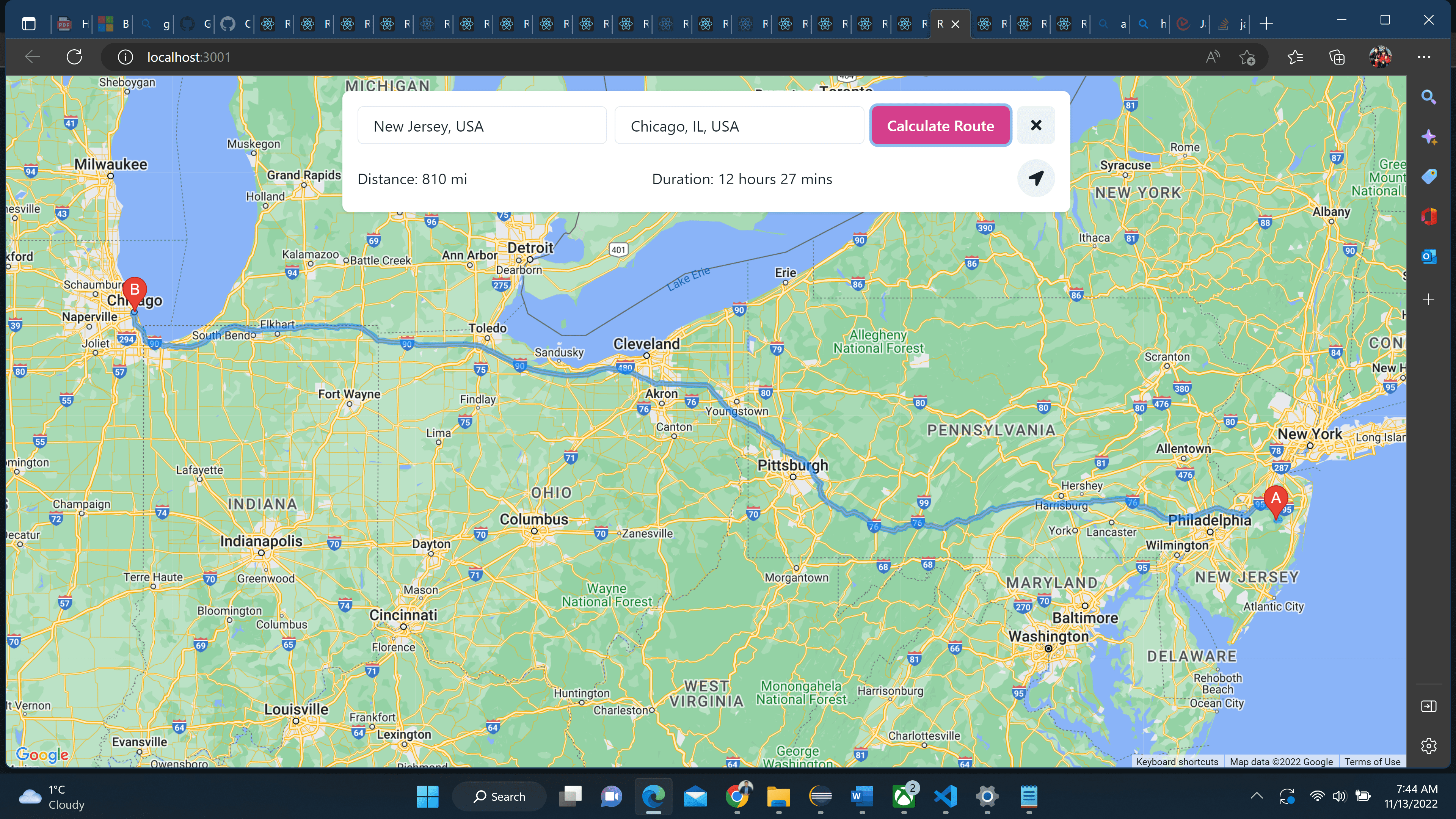1456x819 pixels.
Task: Show hidden icons in system tray
Action: (1257, 796)
